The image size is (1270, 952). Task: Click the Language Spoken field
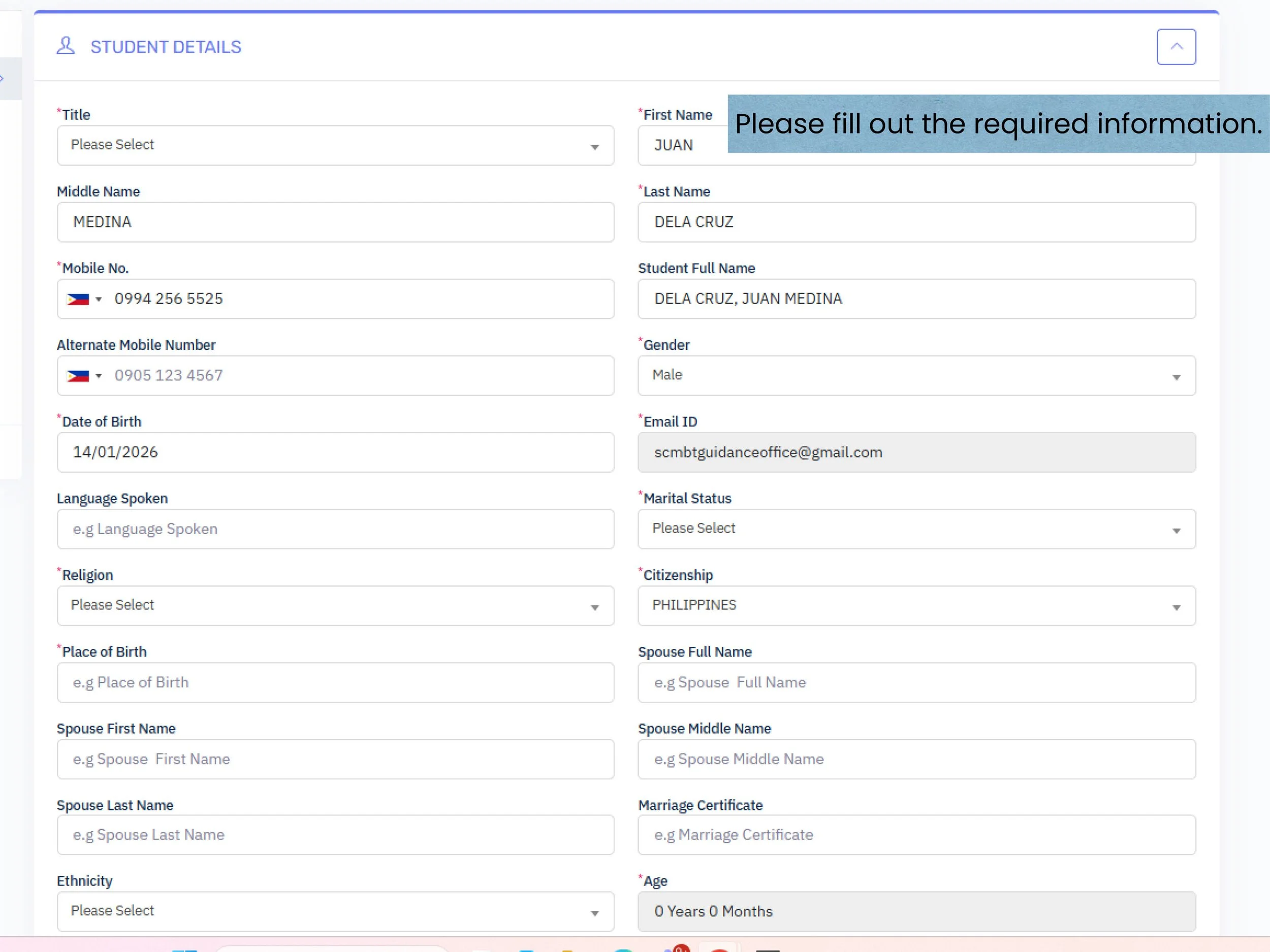[x=335, y=529]
